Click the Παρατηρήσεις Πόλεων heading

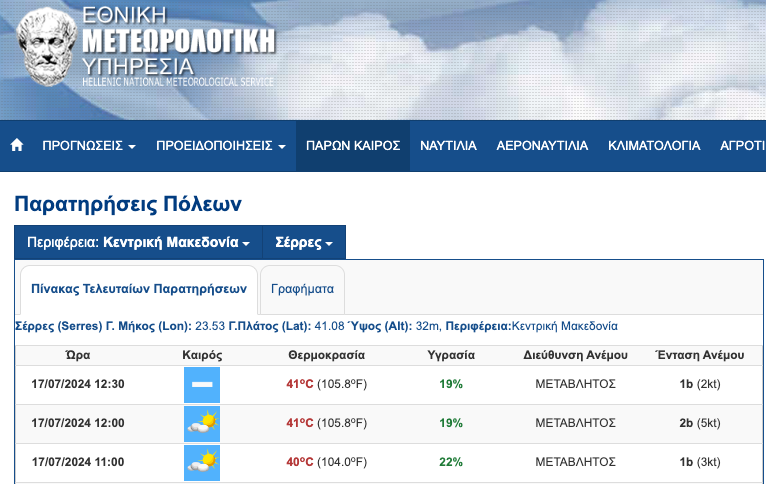(x=128, y=204)
